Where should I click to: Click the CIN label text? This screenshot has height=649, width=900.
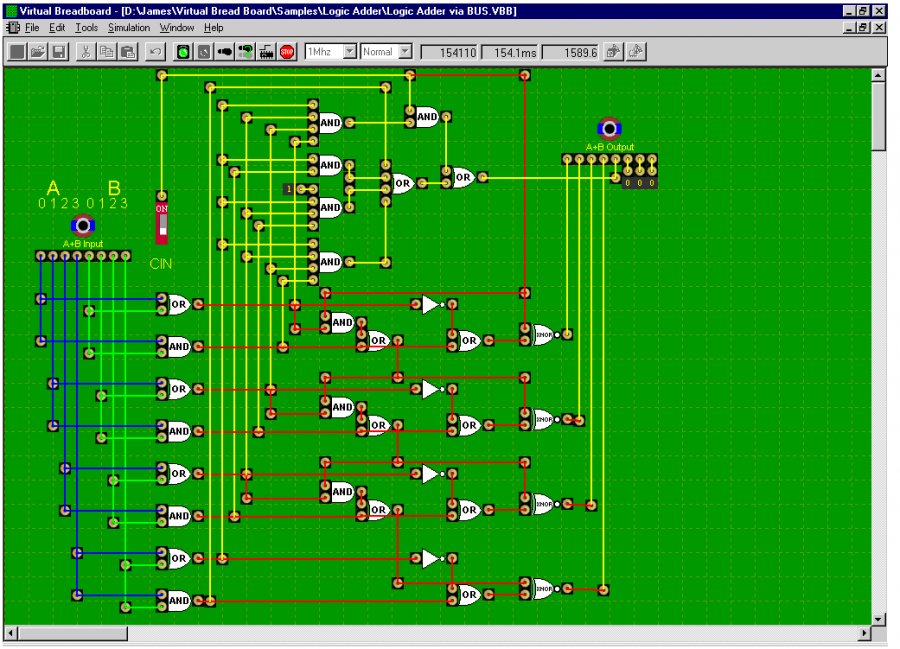coord(161,264)
